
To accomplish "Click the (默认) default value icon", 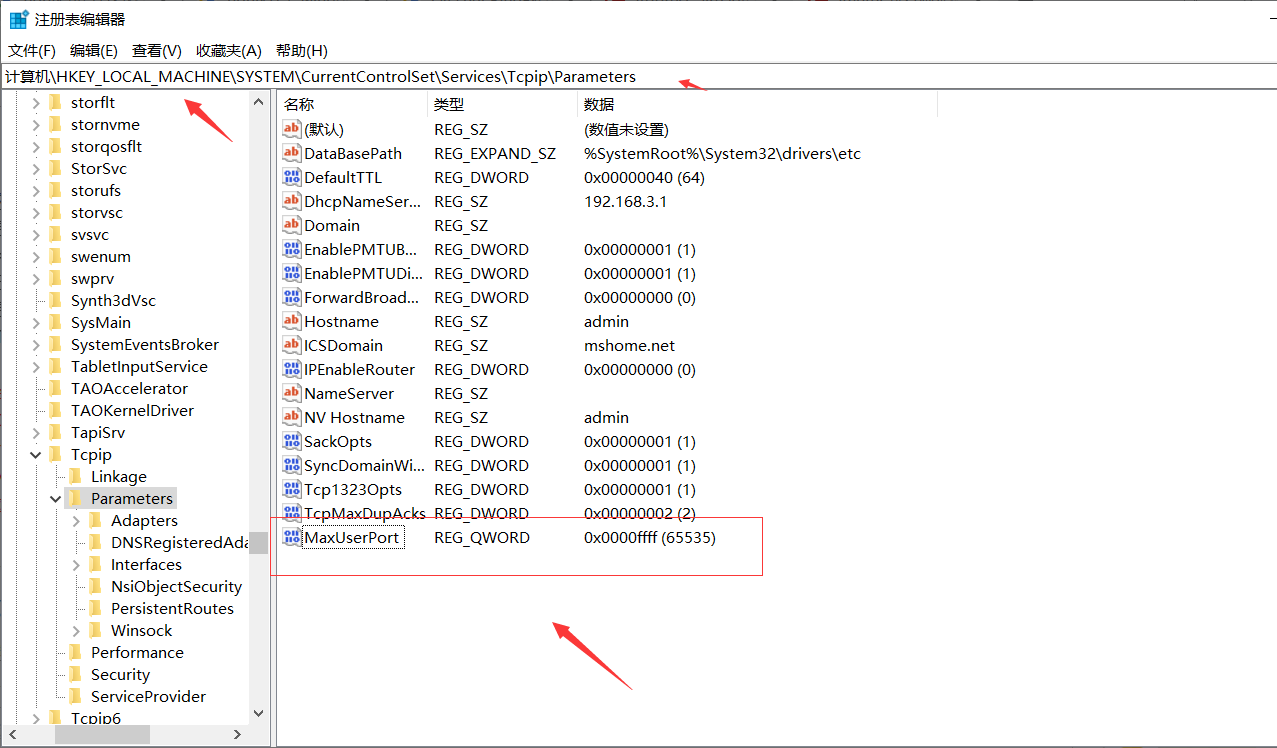I will click(291, 129).
